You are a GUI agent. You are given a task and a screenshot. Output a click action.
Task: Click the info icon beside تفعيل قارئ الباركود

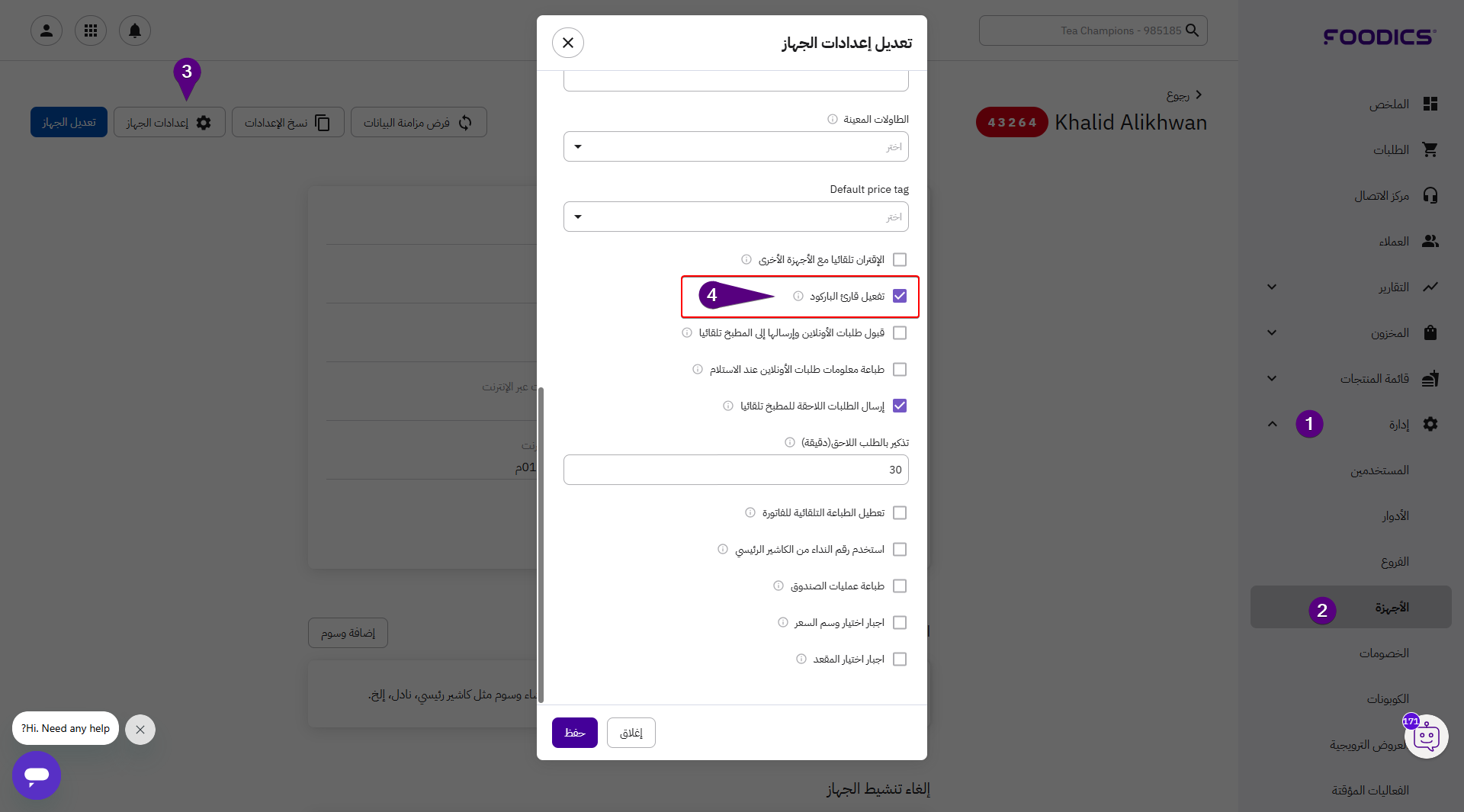[x=798, y=296]
